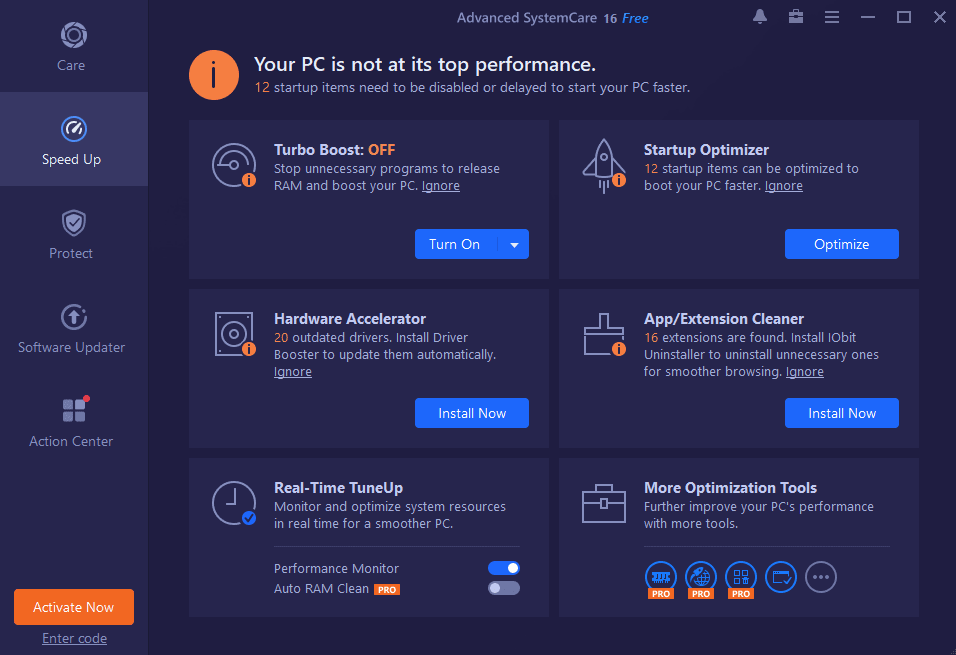Open the Care section icon

74,35
